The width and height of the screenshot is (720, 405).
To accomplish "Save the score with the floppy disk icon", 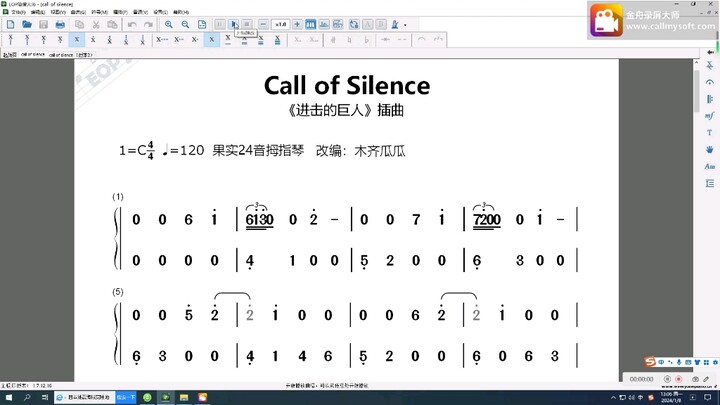I will 43,24.
